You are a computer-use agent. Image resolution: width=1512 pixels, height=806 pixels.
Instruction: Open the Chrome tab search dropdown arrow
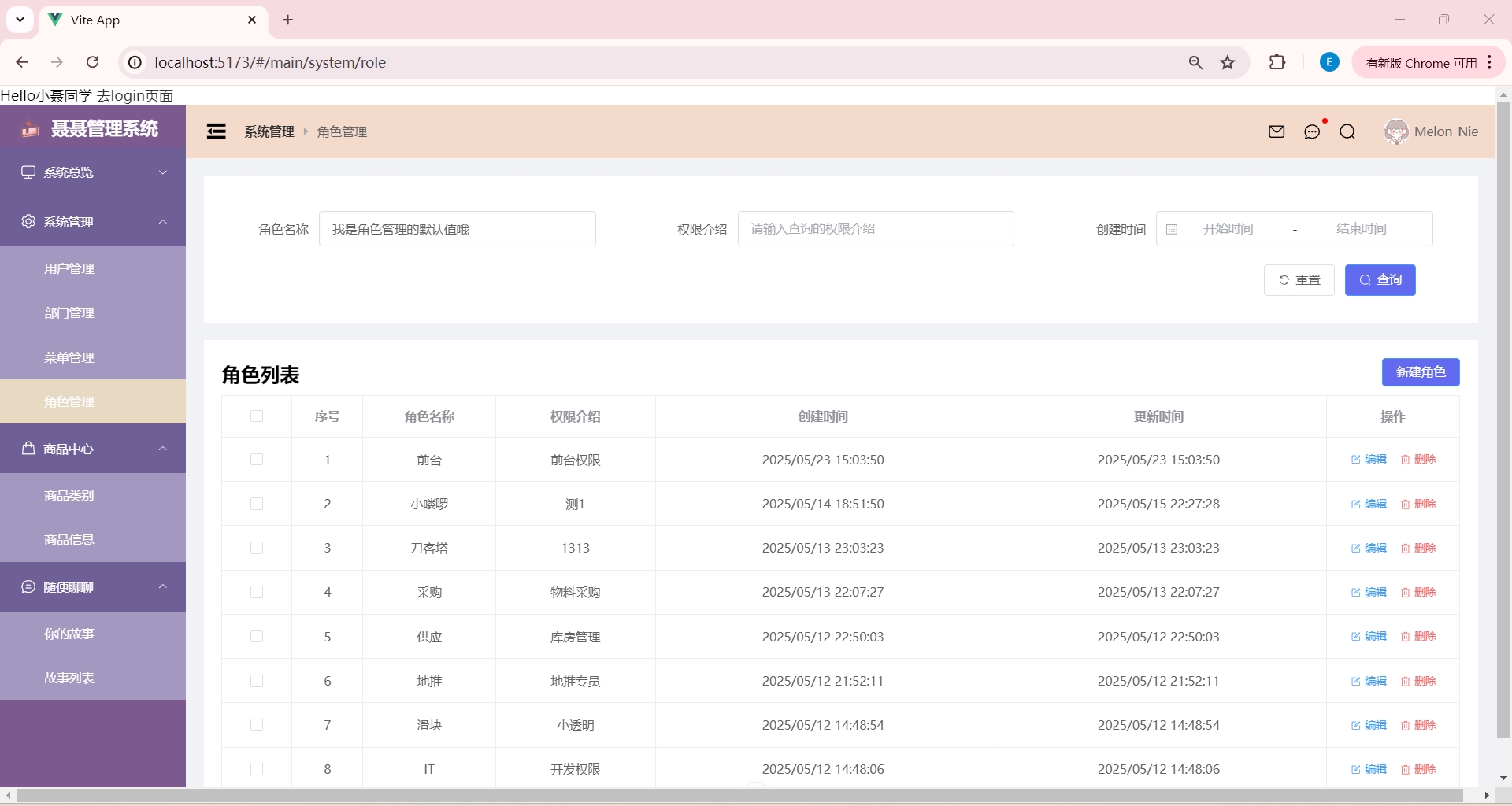(20, 20)
